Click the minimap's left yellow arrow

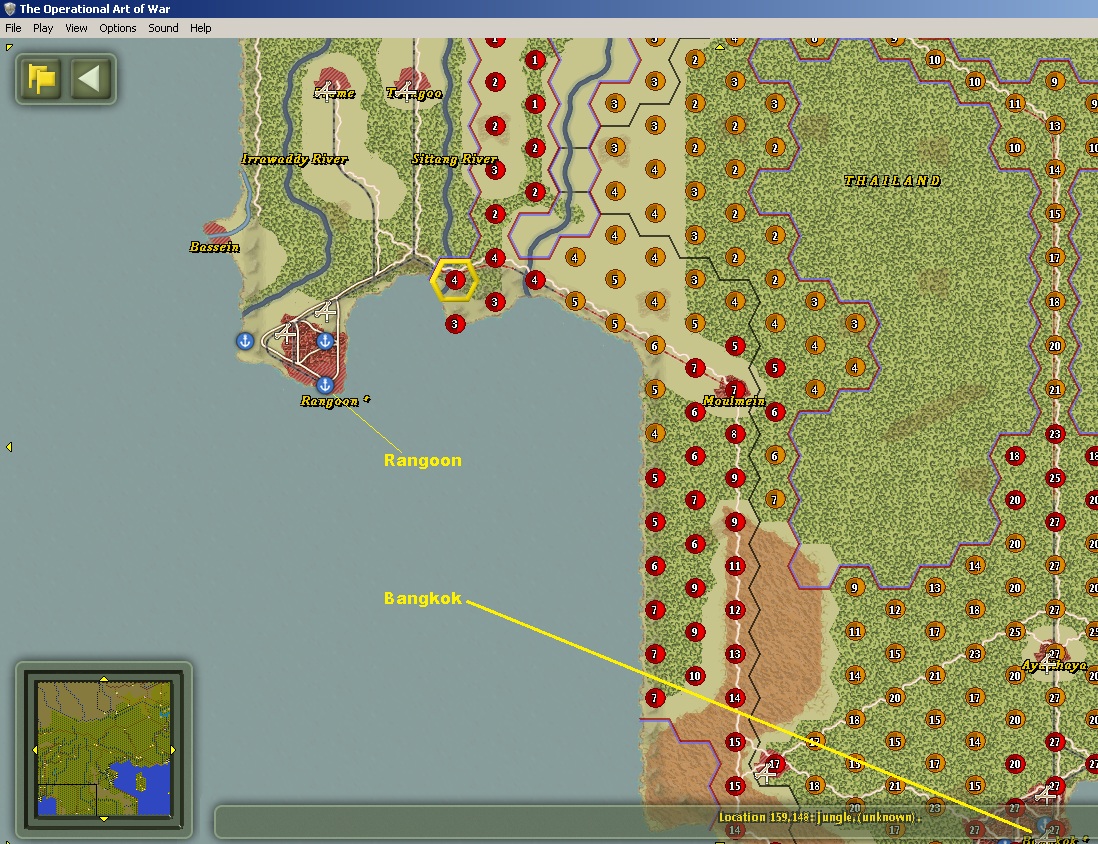35,750
